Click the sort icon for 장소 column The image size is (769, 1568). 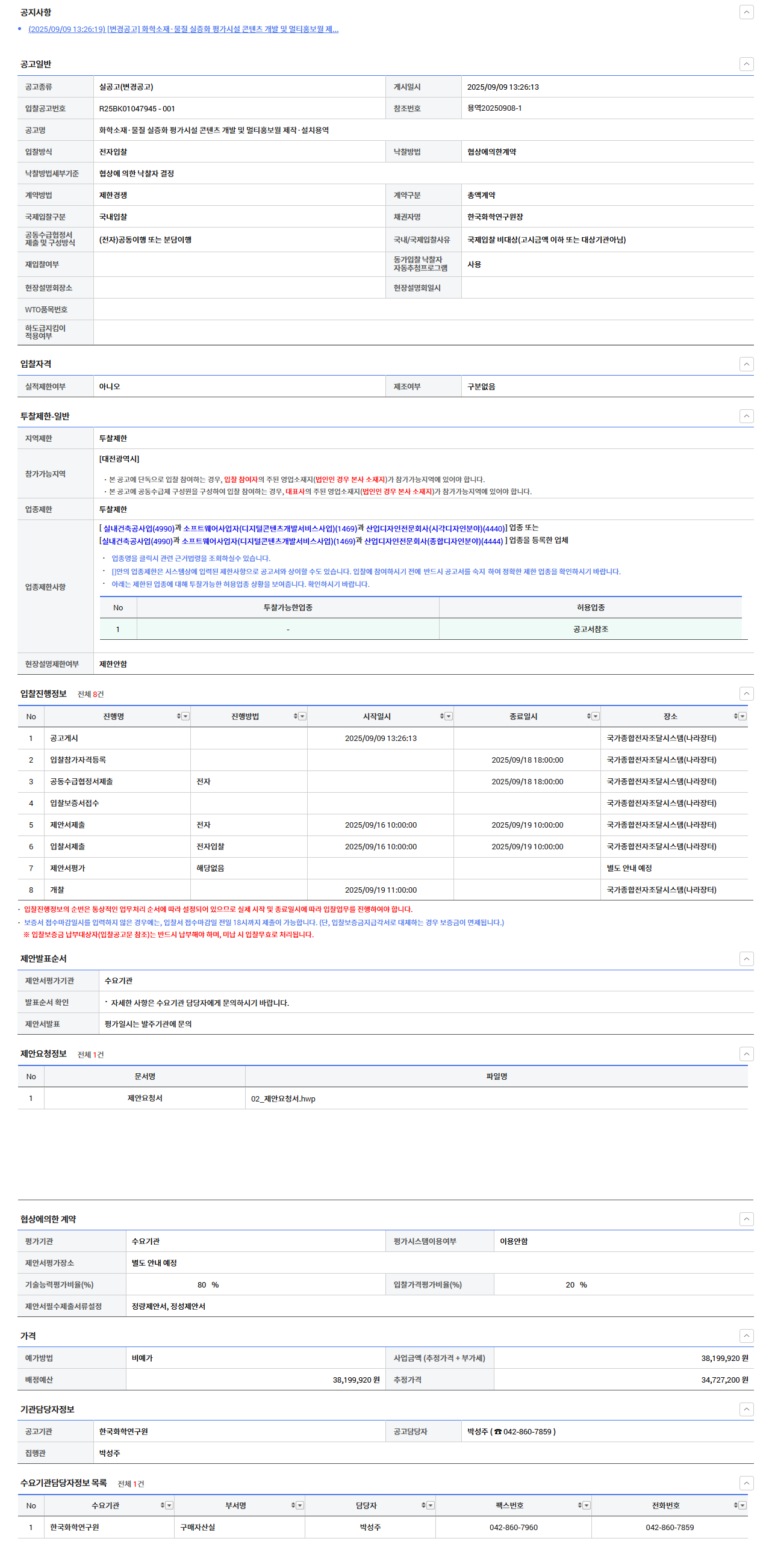pyautogui.click(x=735, y=716)
